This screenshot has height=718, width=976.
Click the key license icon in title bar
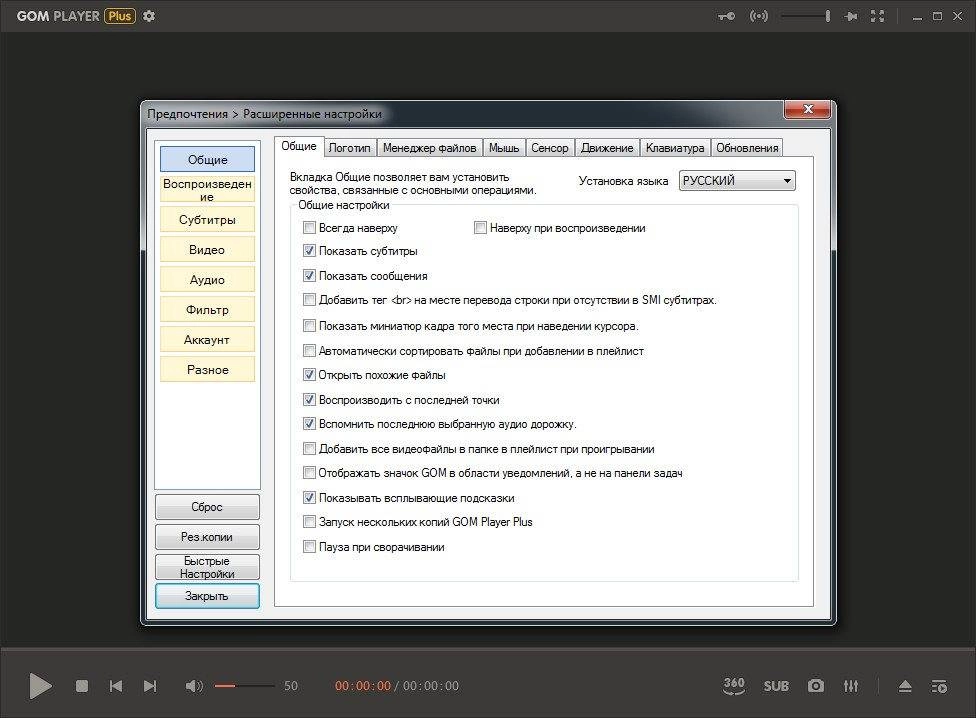pyautogui.click(x=726, y=16)
